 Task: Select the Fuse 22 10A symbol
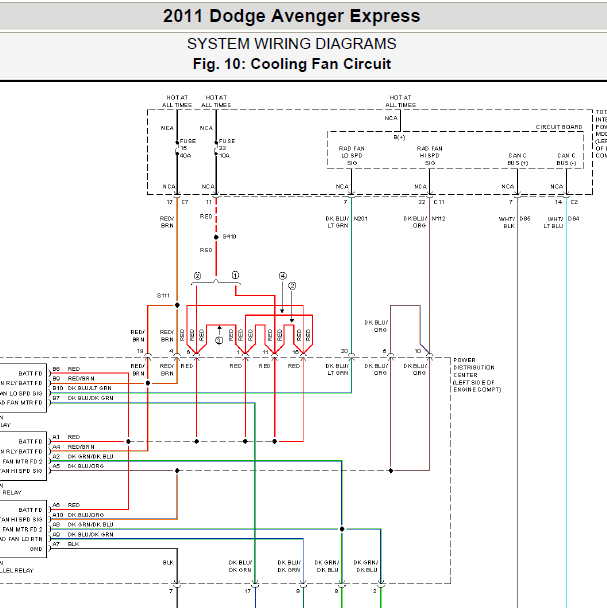click(x=216, y=148)
